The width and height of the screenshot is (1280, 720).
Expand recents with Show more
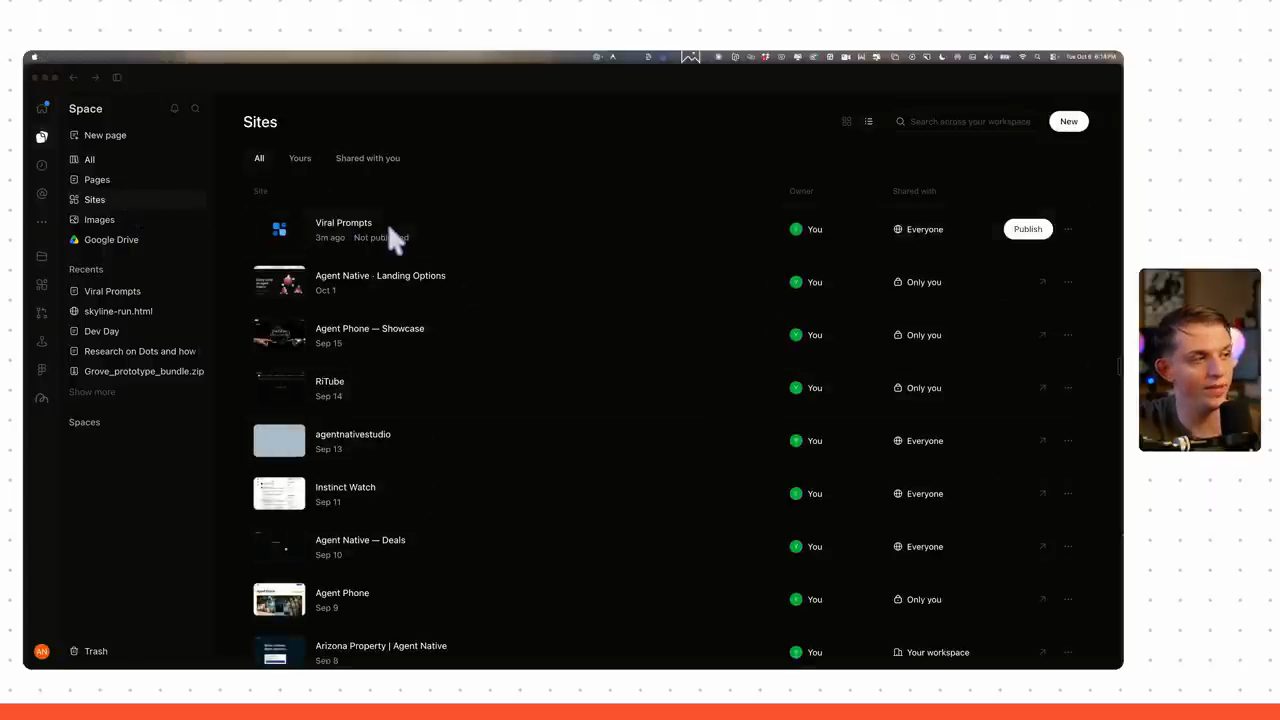click(92, 392)
